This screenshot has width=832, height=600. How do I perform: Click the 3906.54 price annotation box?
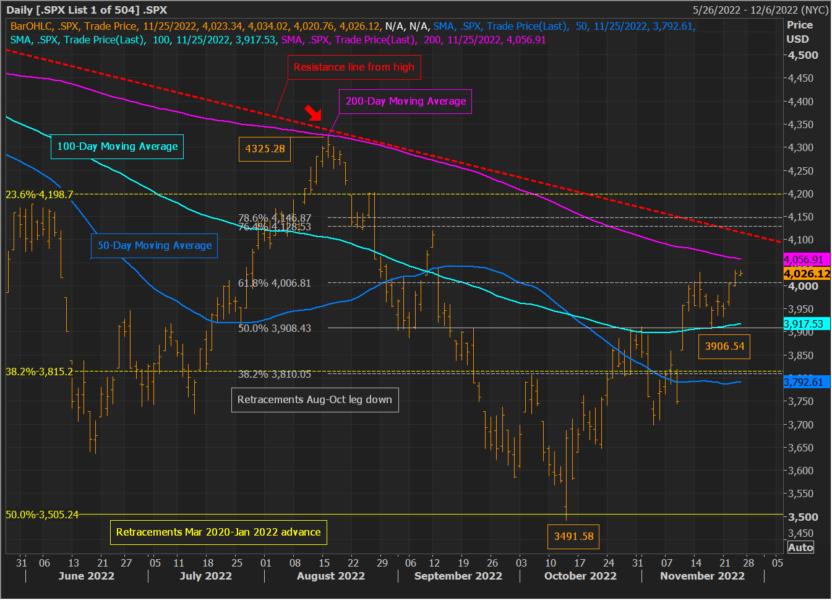[x=724, y=346]
